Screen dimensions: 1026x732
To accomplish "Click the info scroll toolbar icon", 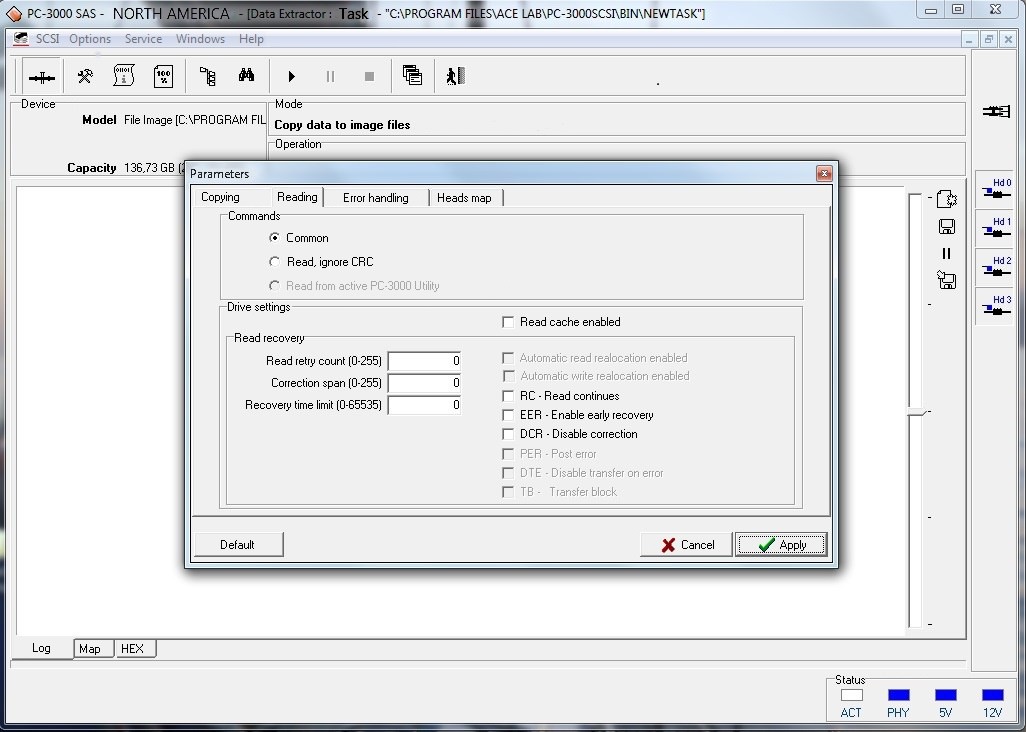I will pyautogui.click(x=124, y=77).
